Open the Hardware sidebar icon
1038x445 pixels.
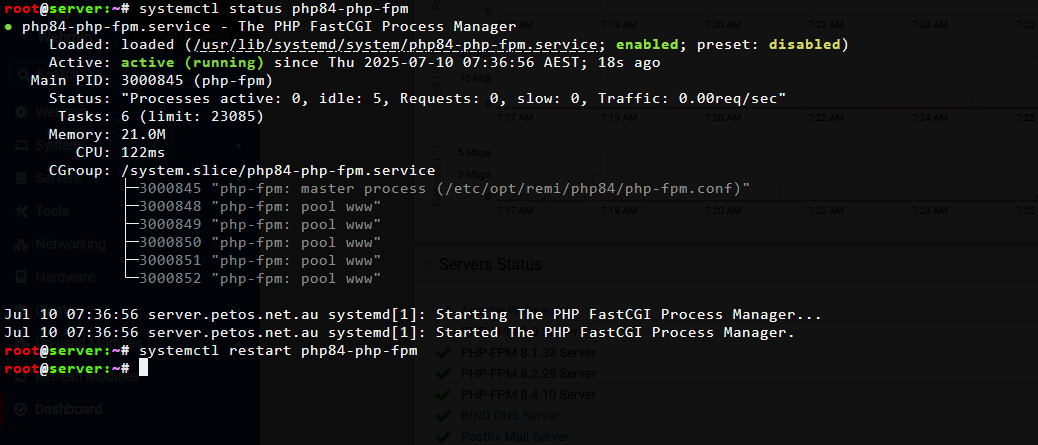pyautogui.click(x=21, y=277)
